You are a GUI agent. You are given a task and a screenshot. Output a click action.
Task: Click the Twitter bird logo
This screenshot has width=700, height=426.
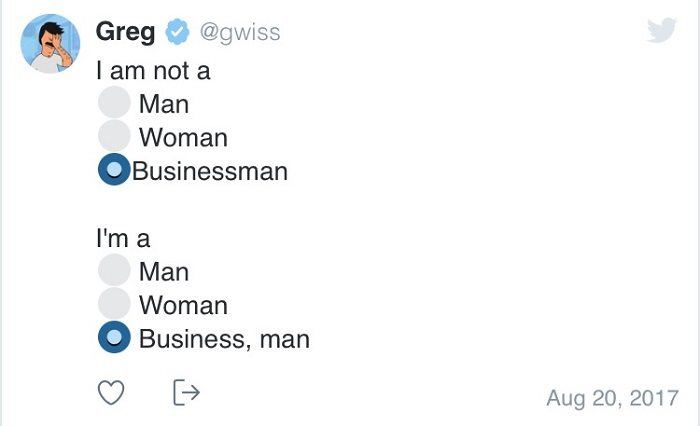point(662,29)
